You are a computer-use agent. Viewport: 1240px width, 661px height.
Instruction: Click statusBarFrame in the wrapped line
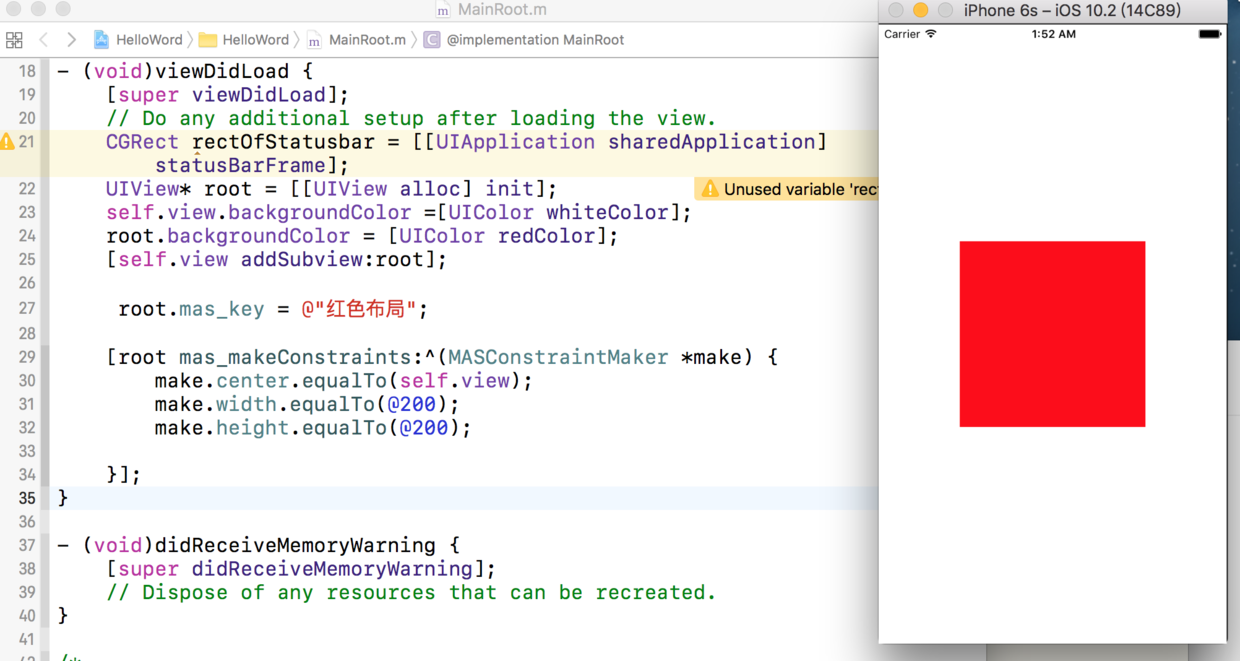coord(240,165)
